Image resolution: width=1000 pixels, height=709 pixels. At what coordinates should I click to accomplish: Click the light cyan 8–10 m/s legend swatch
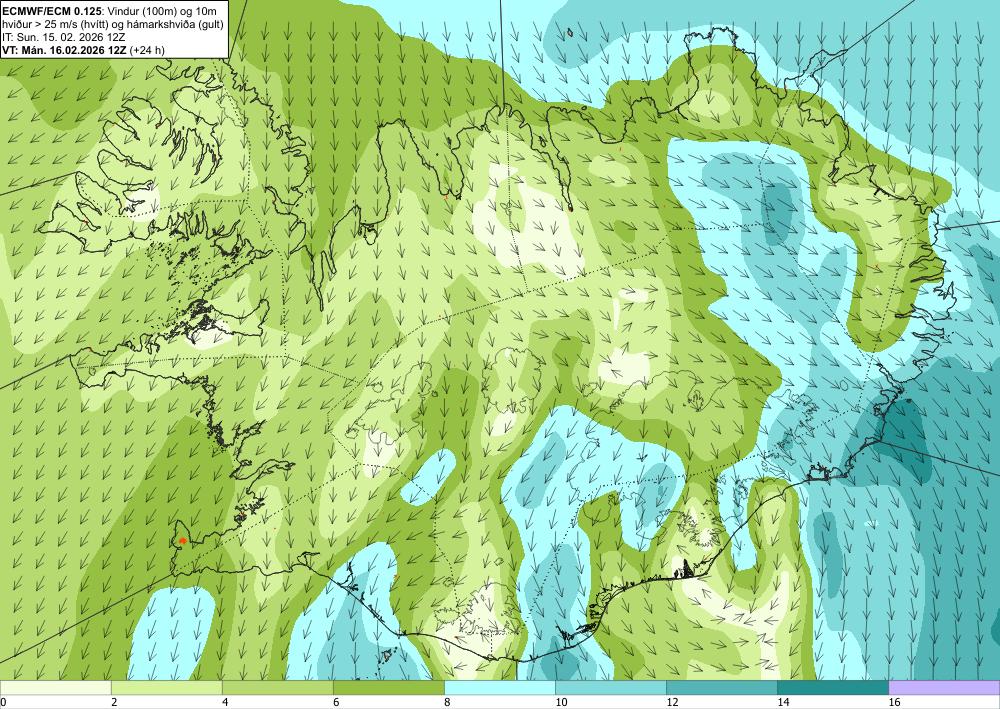point(500,687)
